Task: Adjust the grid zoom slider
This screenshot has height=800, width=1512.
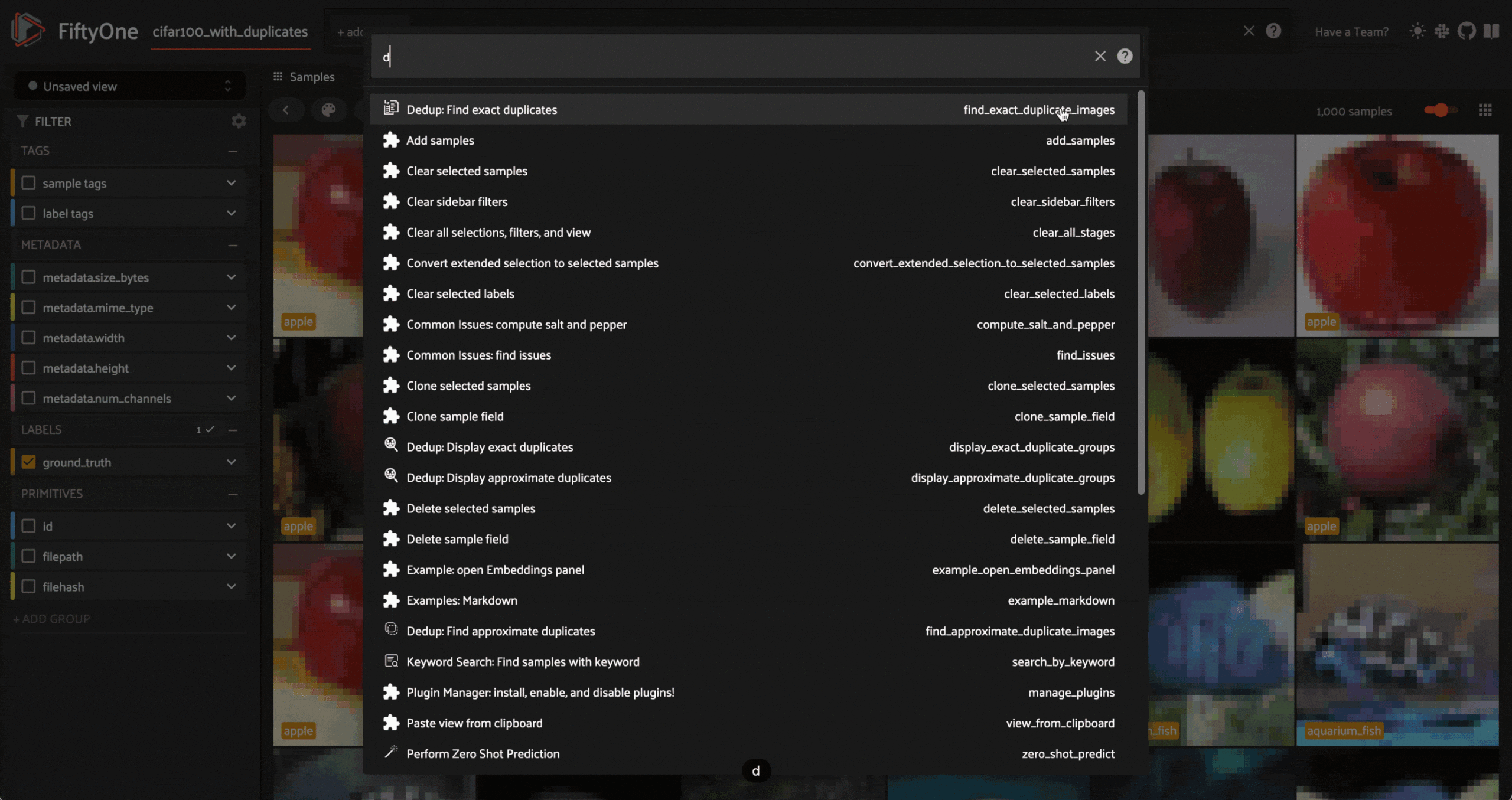Action: click(1440, 110)
